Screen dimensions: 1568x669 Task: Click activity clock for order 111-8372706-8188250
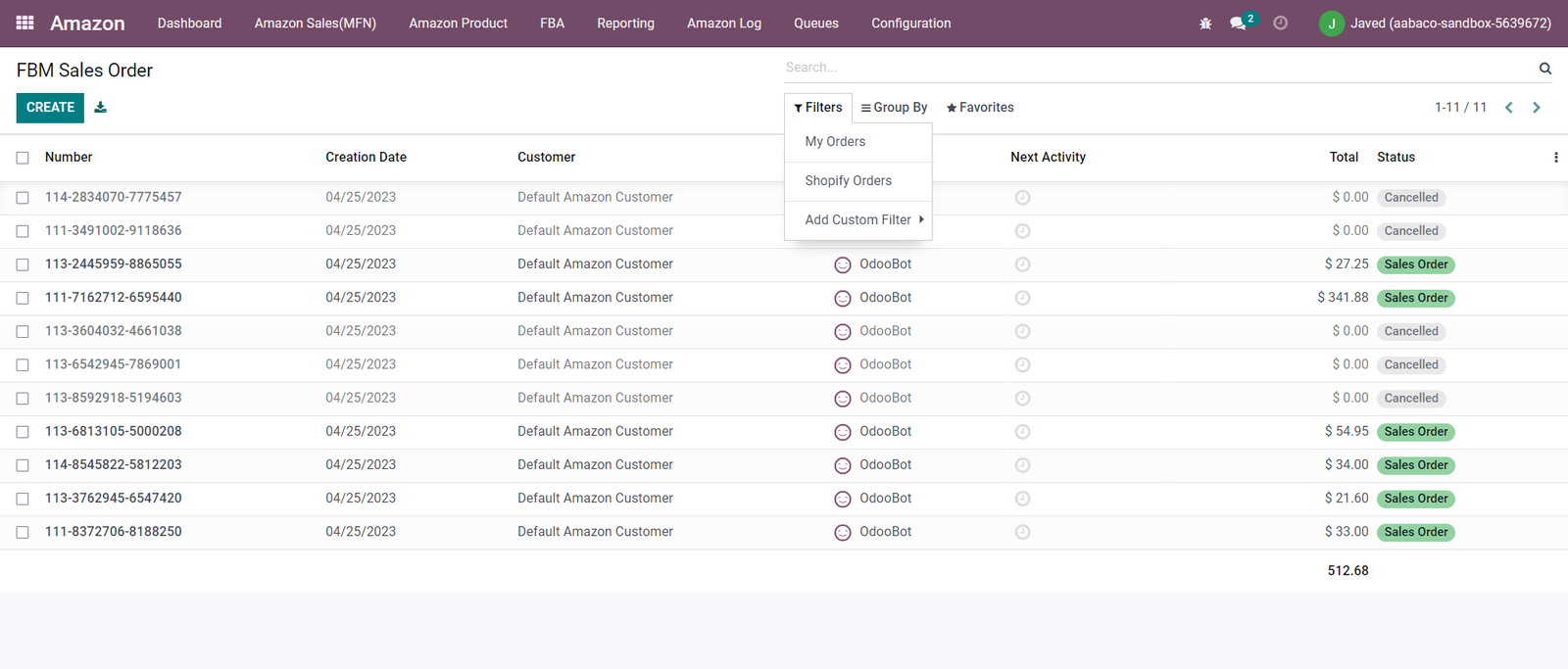[x=1022, y=532]
